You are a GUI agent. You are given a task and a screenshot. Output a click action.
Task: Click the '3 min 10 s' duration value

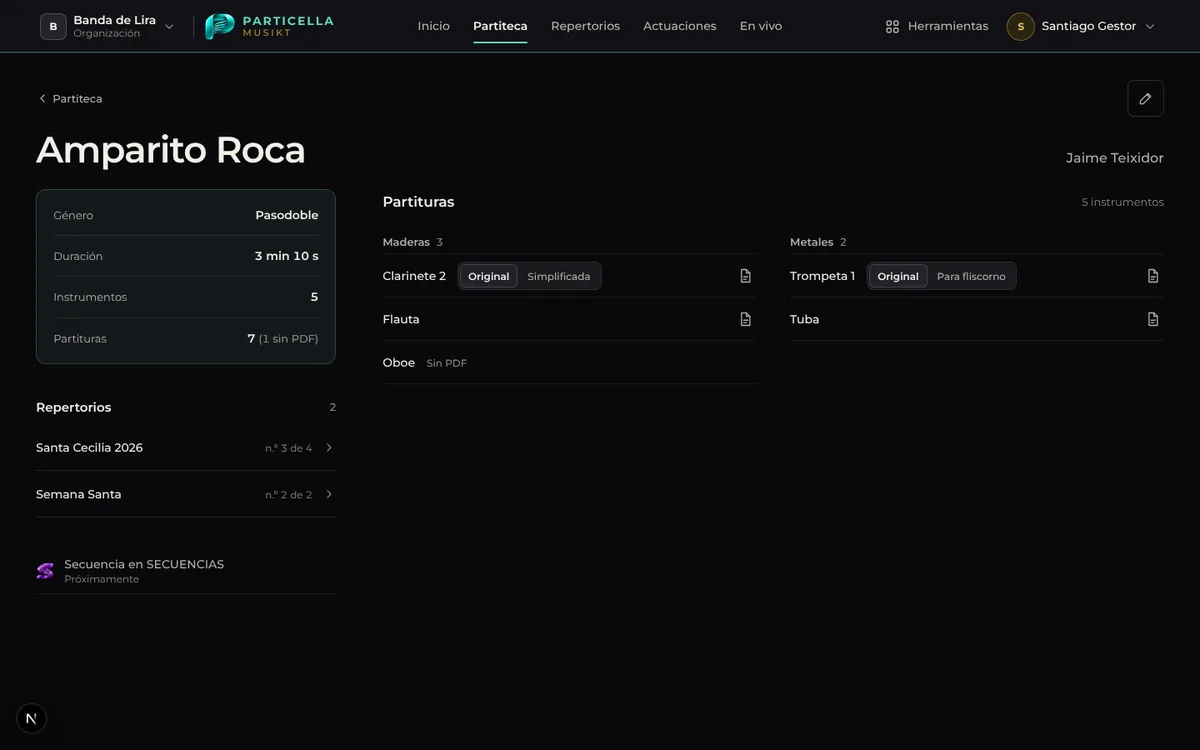point(287,256)
